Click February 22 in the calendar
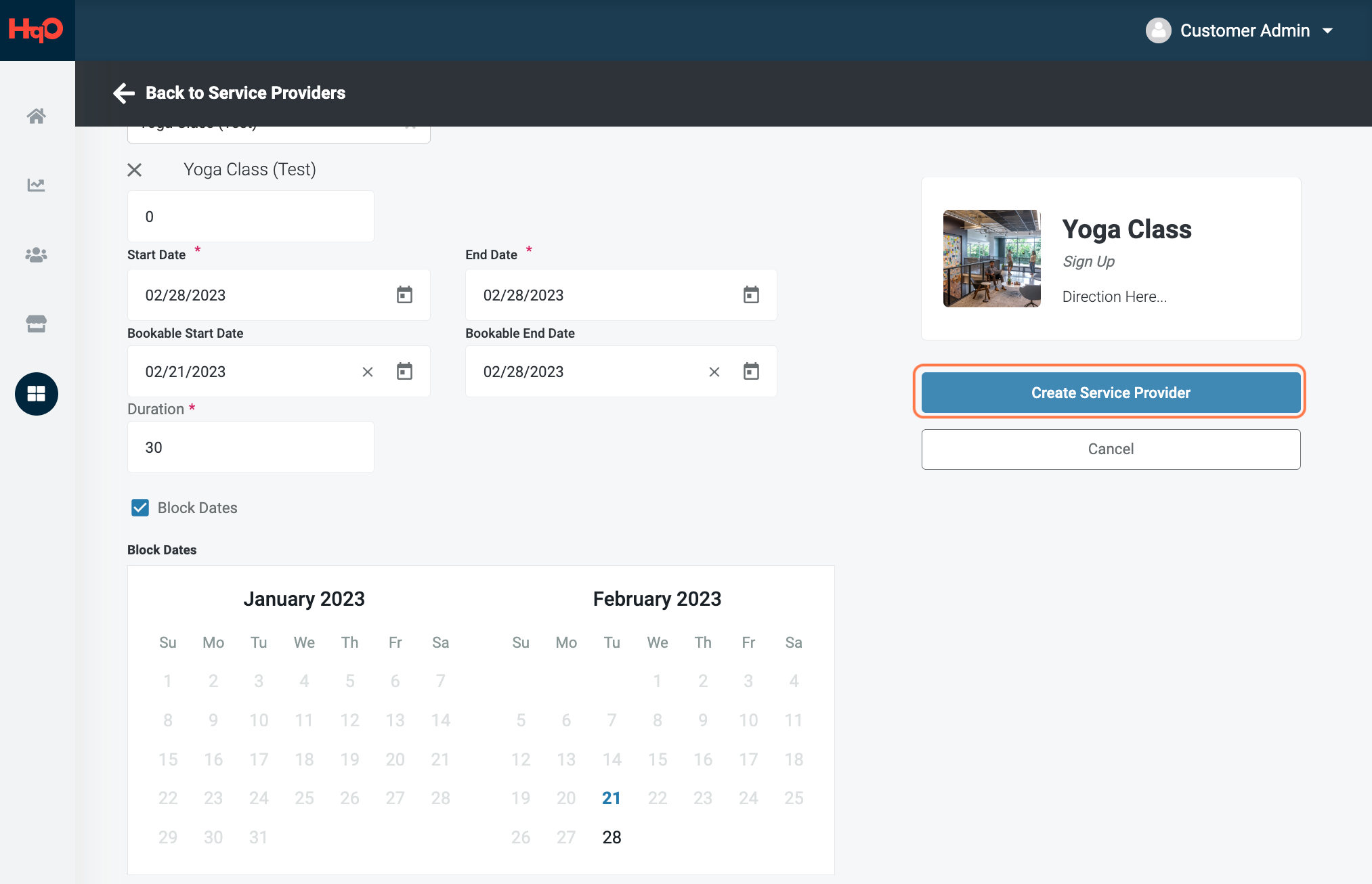The height and width of the screenshot is (884, 1372). tap(657, 799)
